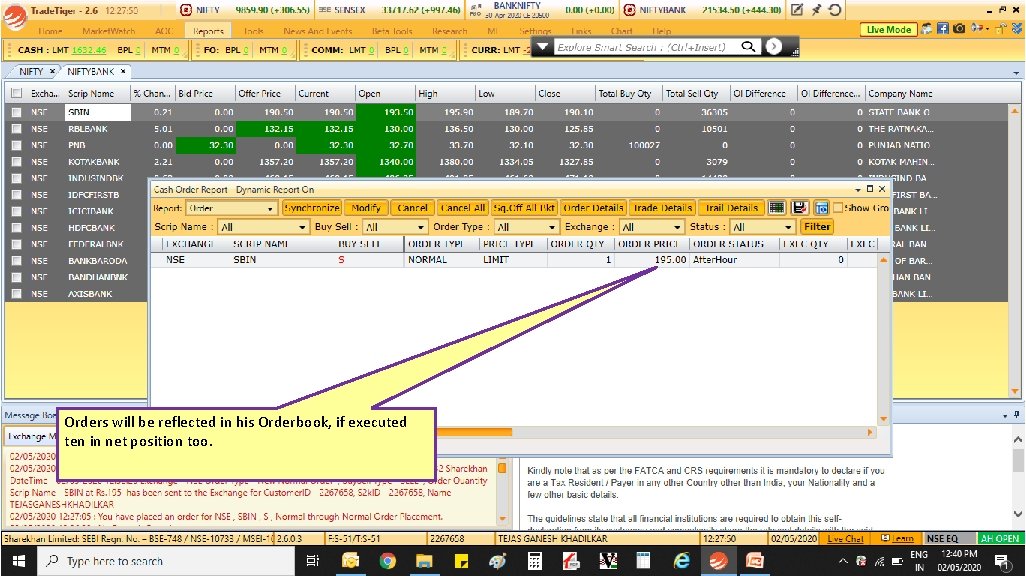Image resolution: width=1026 pixels, height=576 pixels.
Task: Open the News And Events menu
Action: coord(317,31)
